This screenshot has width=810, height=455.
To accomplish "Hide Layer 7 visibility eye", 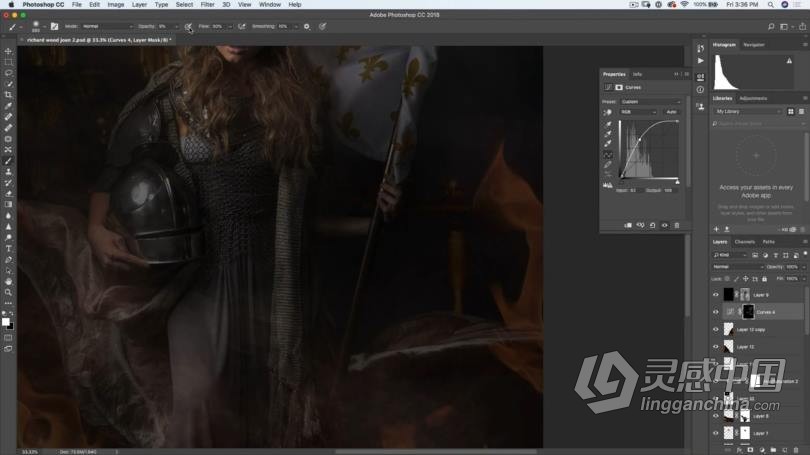I will [x=716, y=433].
